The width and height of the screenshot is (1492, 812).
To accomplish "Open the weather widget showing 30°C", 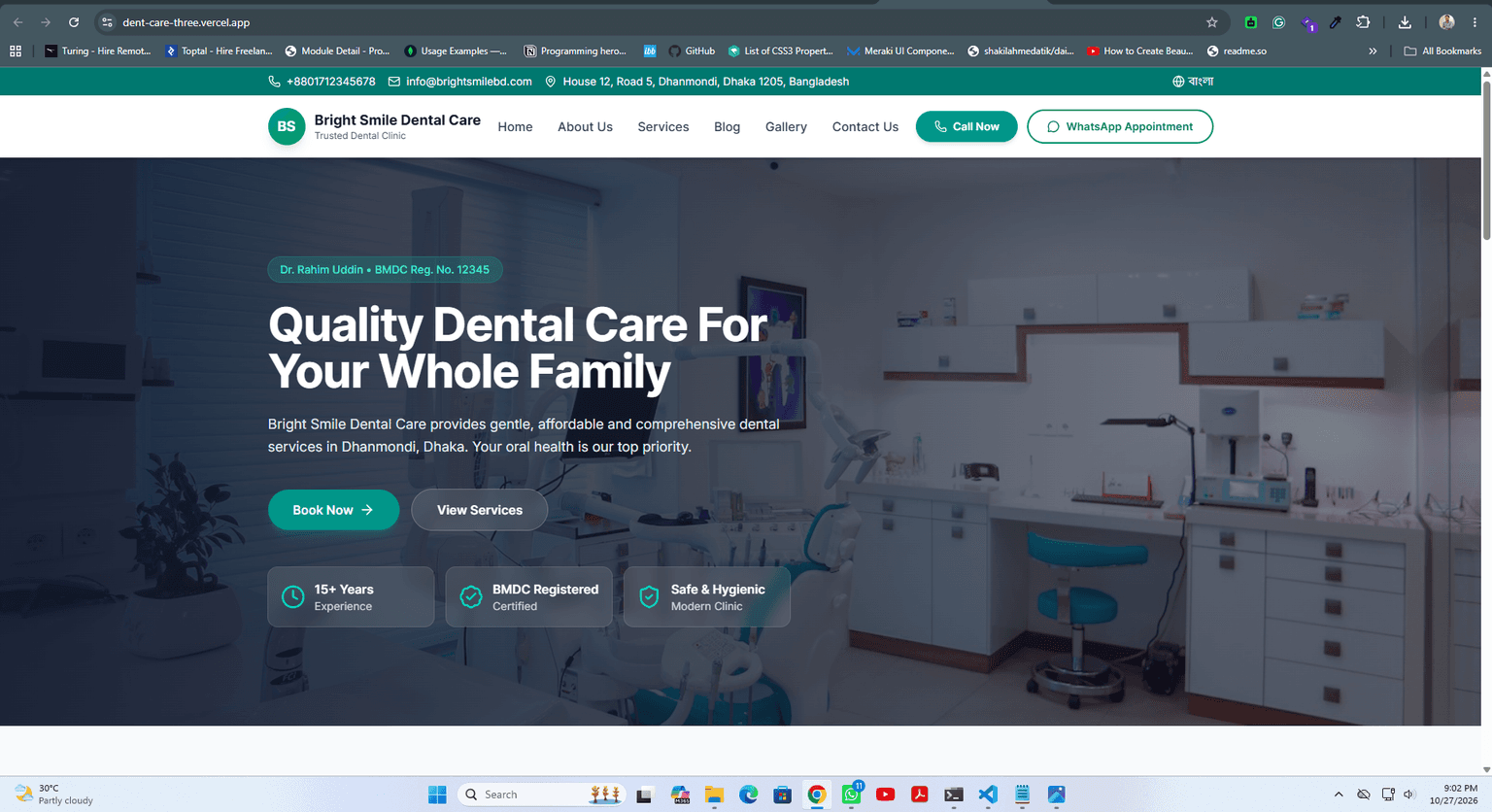I will click(x=54, y=795).
